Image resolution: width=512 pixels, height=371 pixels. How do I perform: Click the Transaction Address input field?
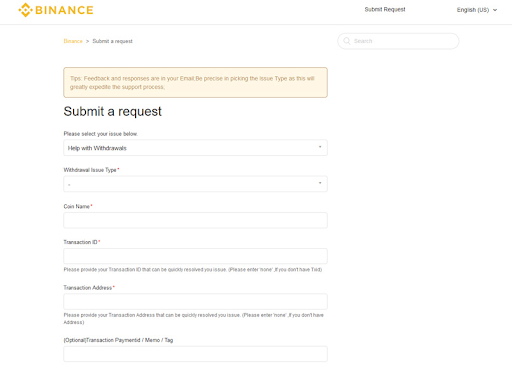point(195,301)
